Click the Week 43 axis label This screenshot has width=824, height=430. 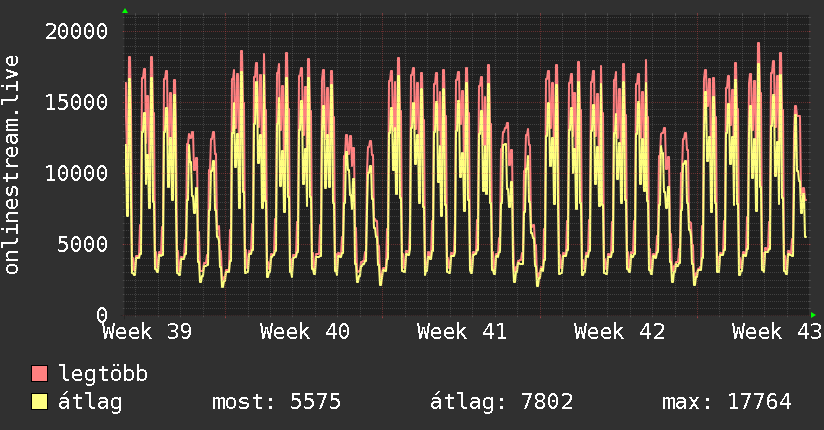tap(777, 332)
